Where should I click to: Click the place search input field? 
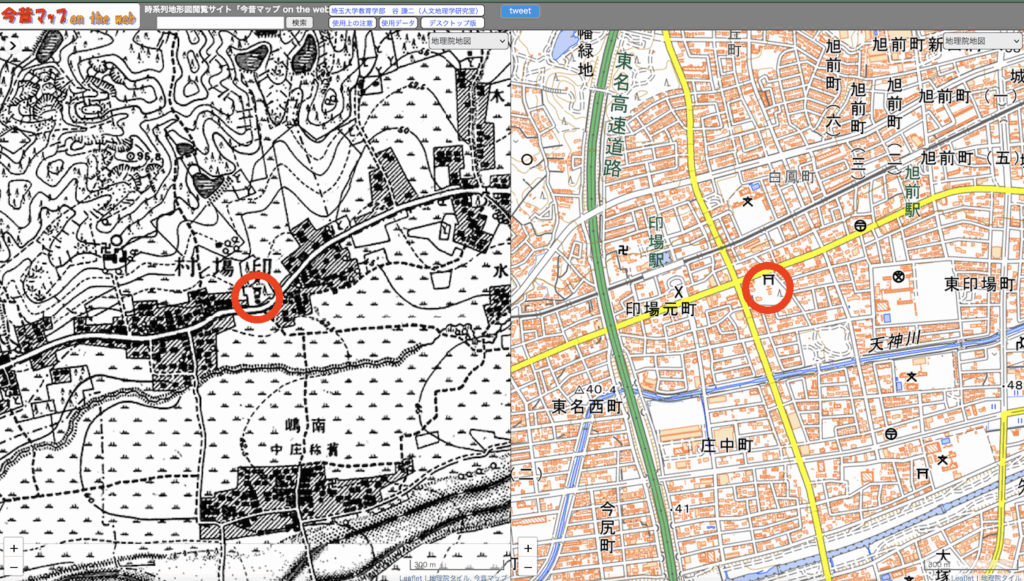[x=218, y=22]
